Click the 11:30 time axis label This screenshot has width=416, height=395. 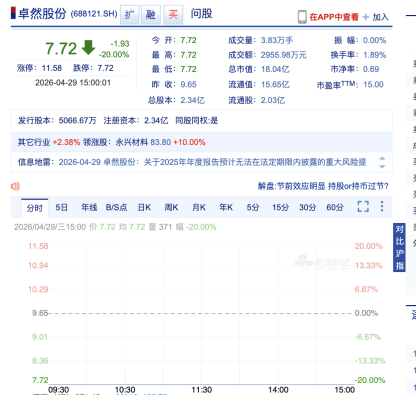pos(201,390)
